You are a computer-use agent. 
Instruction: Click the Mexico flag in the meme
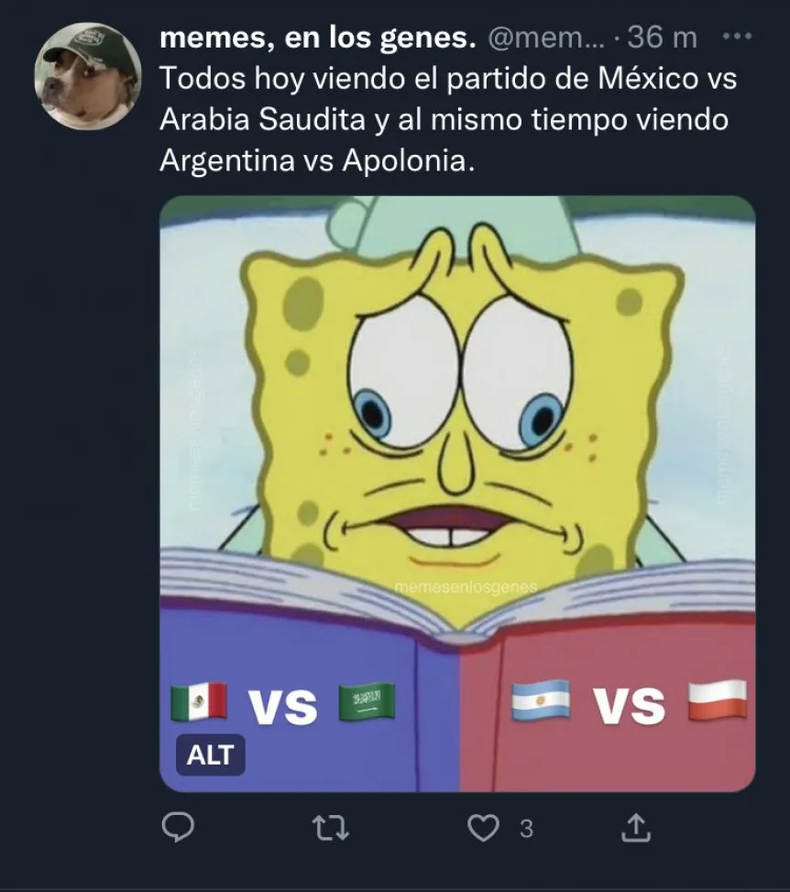[198, 701]
